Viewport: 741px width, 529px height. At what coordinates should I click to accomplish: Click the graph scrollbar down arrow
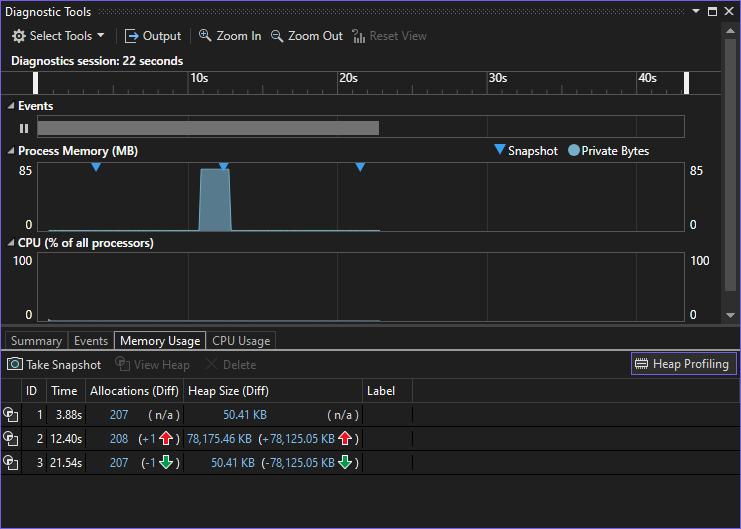[730, 315]
